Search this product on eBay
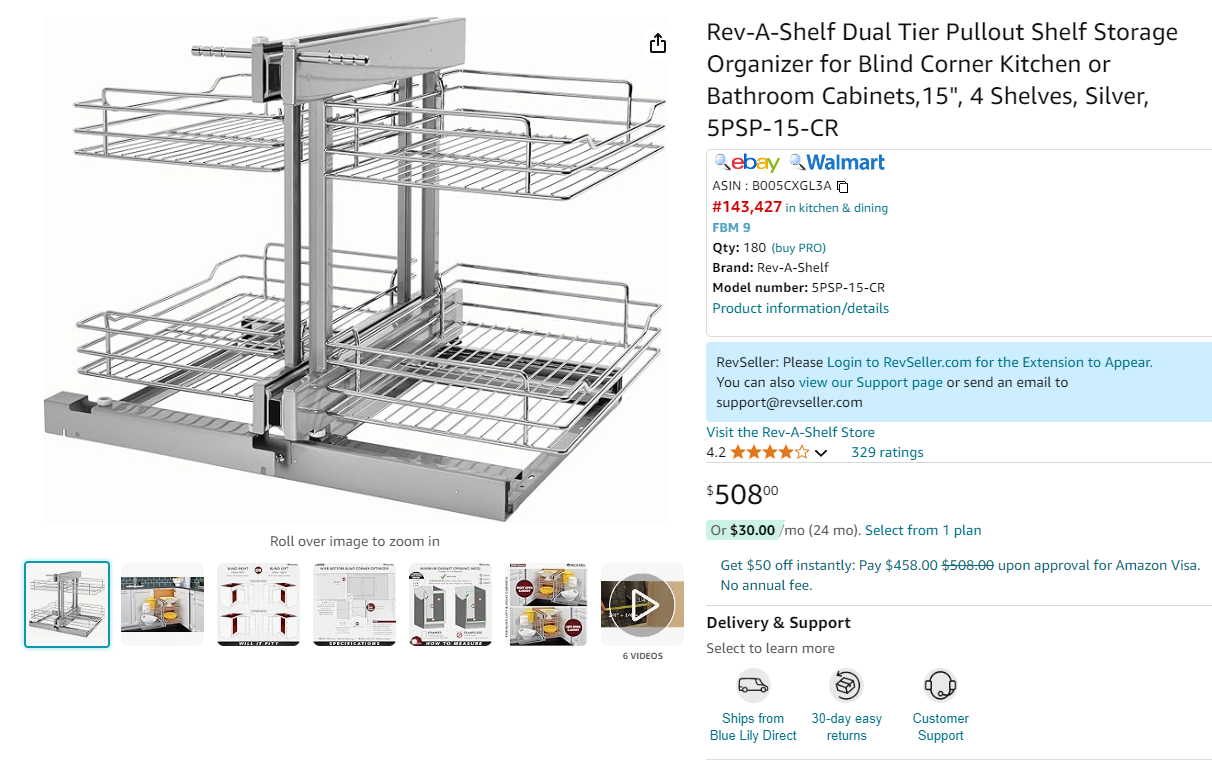The height and width of the screenshot is (770, 1212). pyautogui.click(x=747, y=162)
